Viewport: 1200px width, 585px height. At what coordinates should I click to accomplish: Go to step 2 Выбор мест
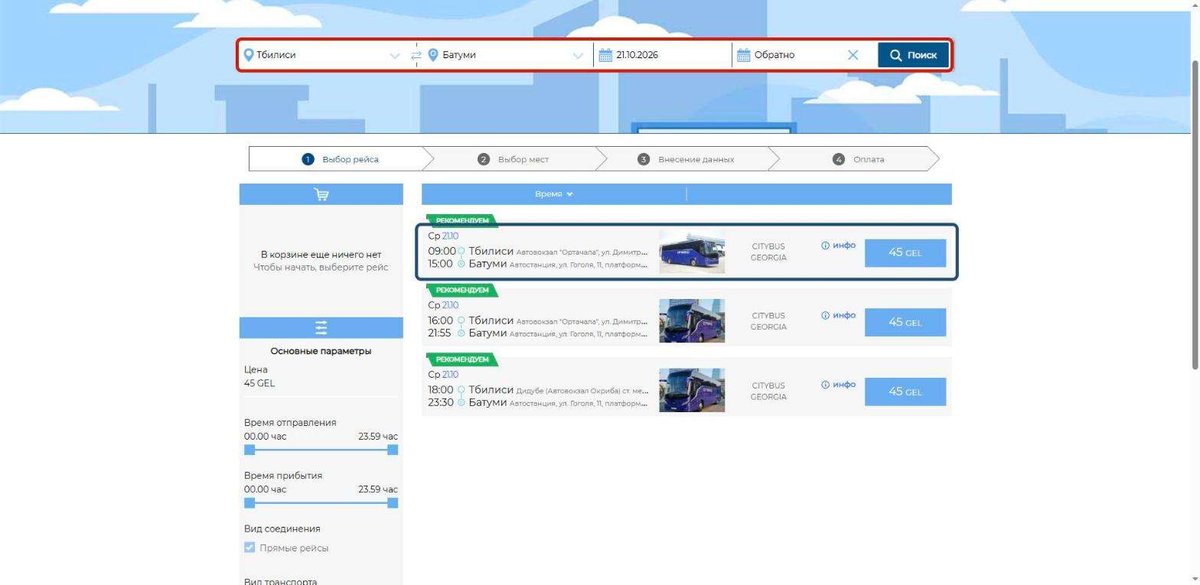coord(513,159)
